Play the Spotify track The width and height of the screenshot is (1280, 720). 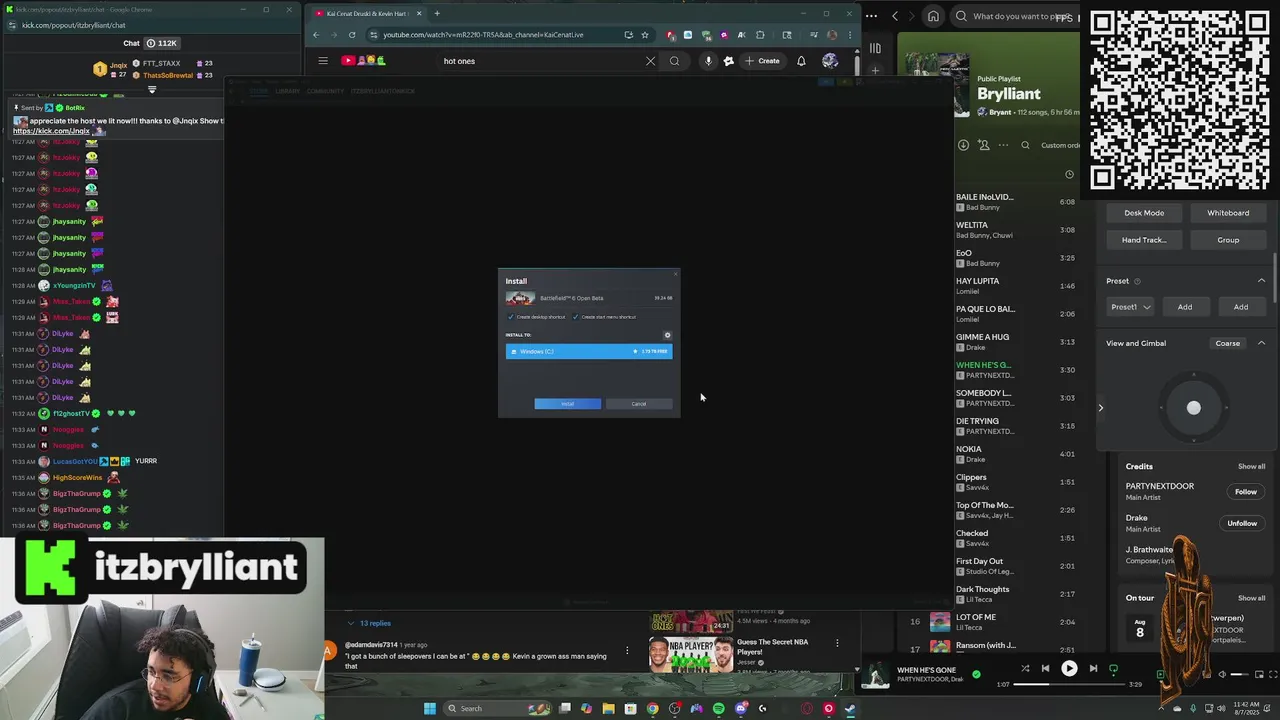[1069, 668]
